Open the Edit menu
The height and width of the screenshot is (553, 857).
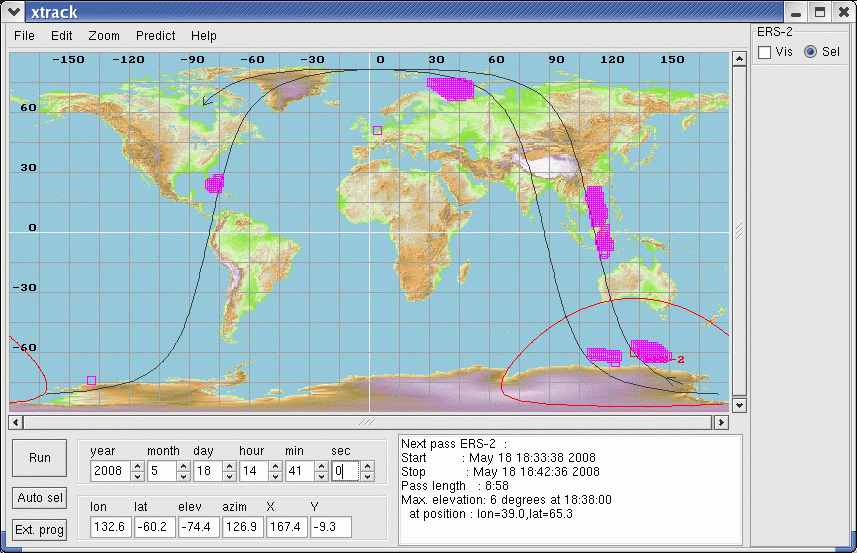61,36
